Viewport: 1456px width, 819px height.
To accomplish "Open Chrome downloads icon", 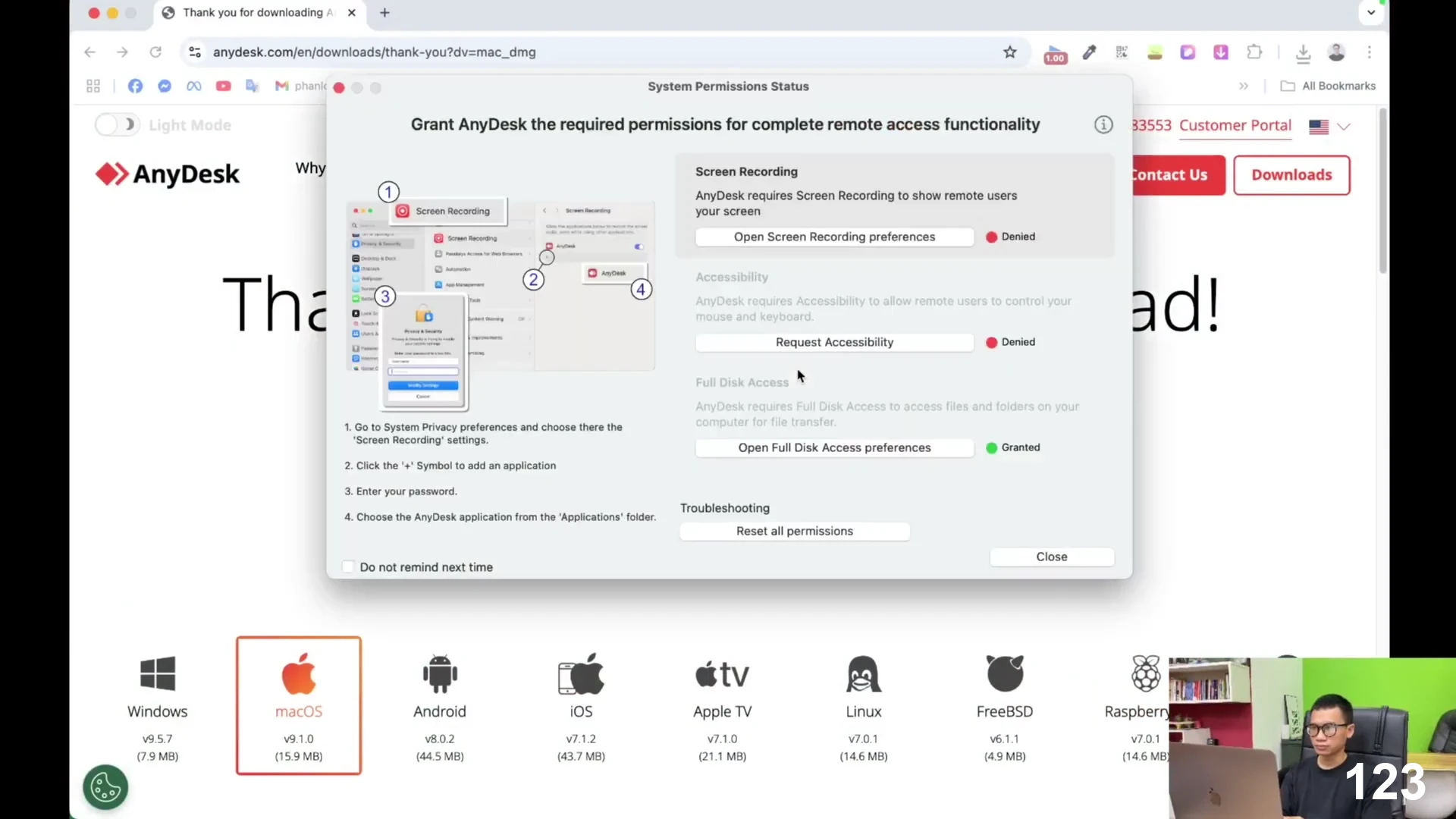I will tap(1303, 52).
